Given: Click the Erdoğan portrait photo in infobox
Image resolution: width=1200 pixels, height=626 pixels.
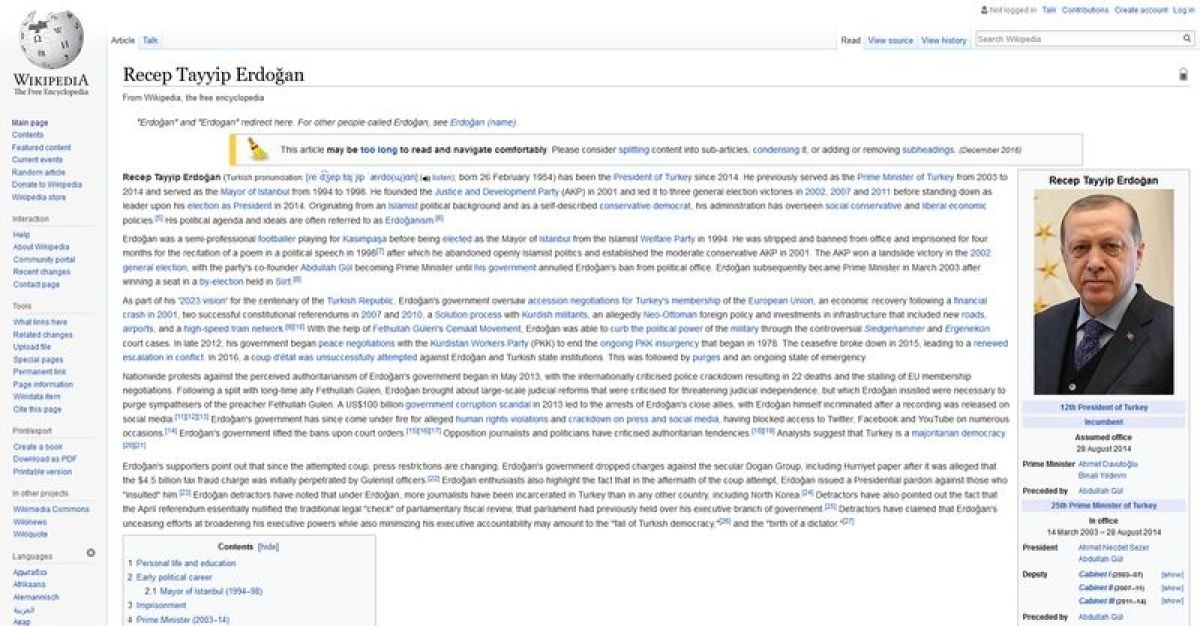Looking at the screenshot, I should tap(1103, 292).
